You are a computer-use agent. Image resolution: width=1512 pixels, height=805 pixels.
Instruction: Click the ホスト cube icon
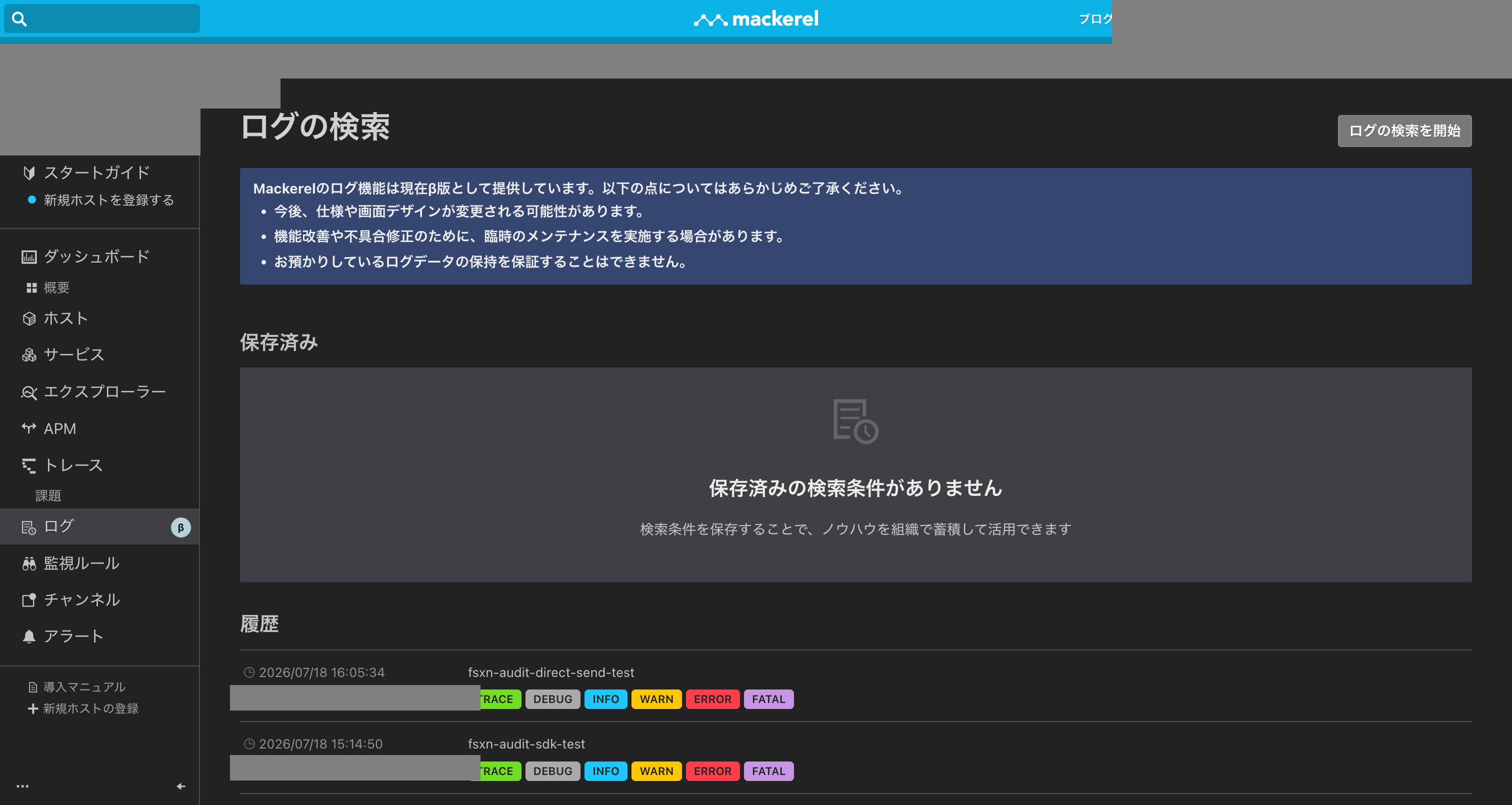[29, 319]
